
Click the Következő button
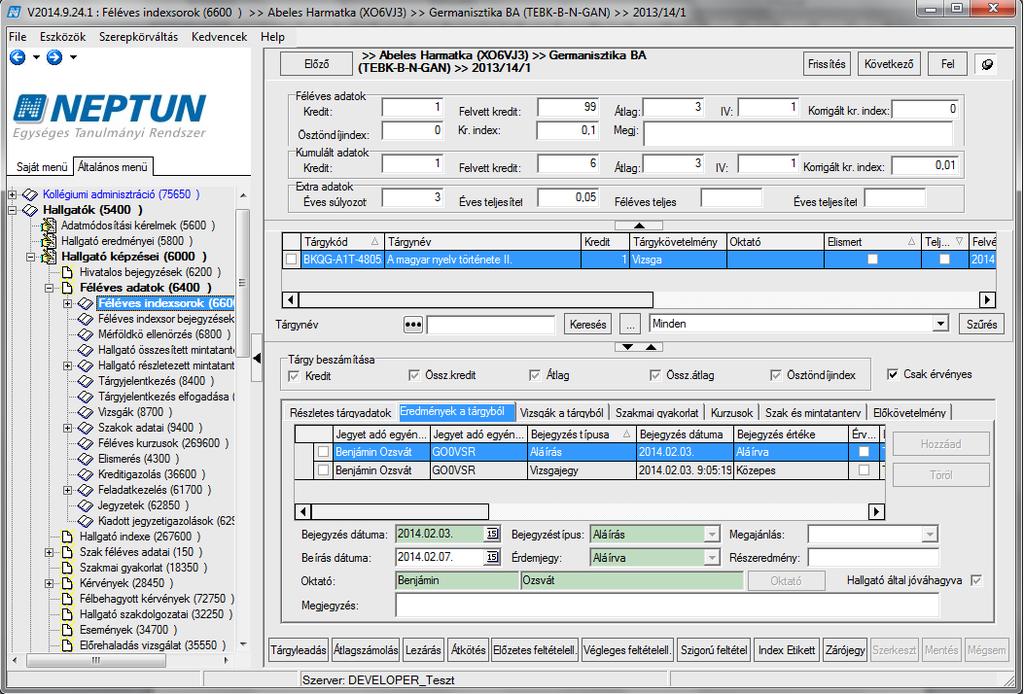(x=889, y=64)
